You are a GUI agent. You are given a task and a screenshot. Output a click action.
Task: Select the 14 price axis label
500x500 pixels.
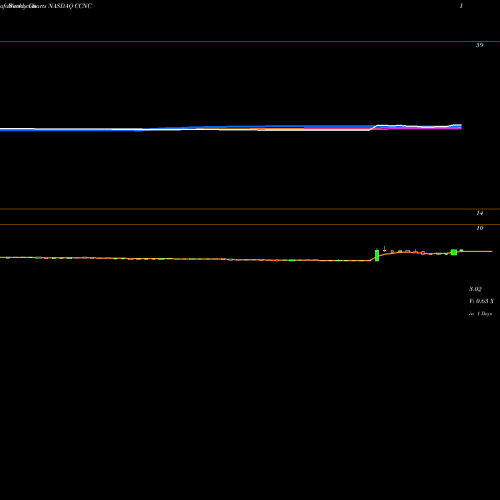click(479, 213)
